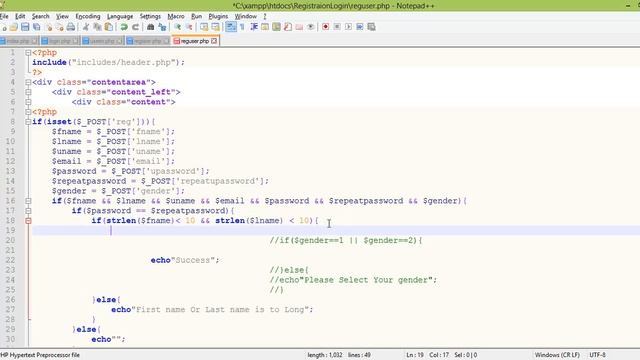Open Find with the binoculars icon
The width and height of the screenshot is (640, 360).
[150, 27]
